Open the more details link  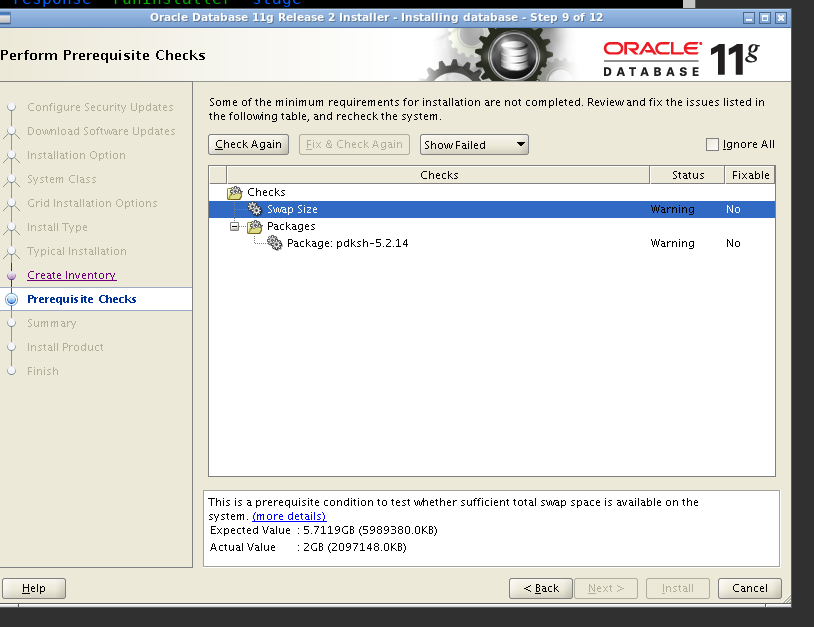coord(289,516)
